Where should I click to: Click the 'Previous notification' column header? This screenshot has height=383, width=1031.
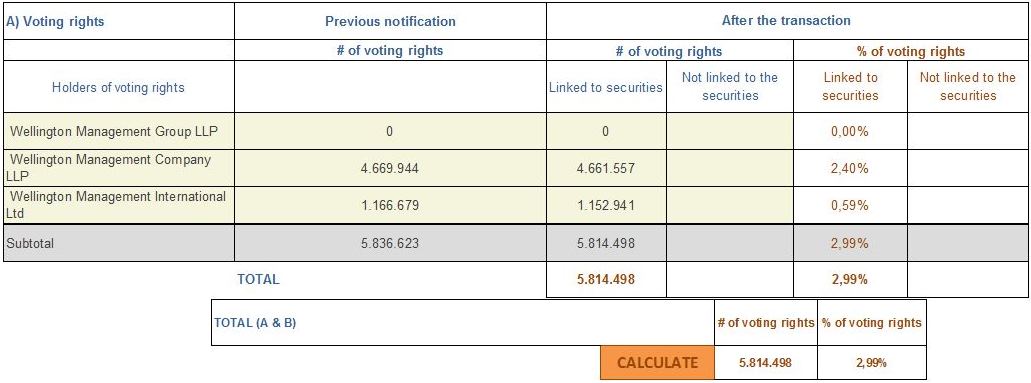pos(390,21)
